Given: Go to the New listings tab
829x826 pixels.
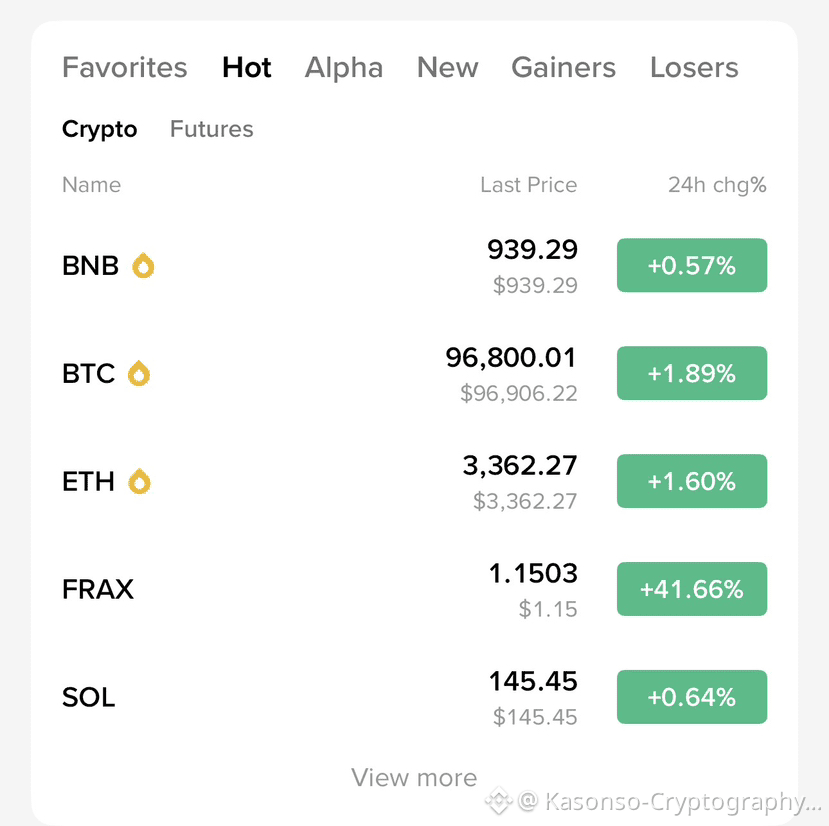Looking at the screenshot, I should [447, 68].
